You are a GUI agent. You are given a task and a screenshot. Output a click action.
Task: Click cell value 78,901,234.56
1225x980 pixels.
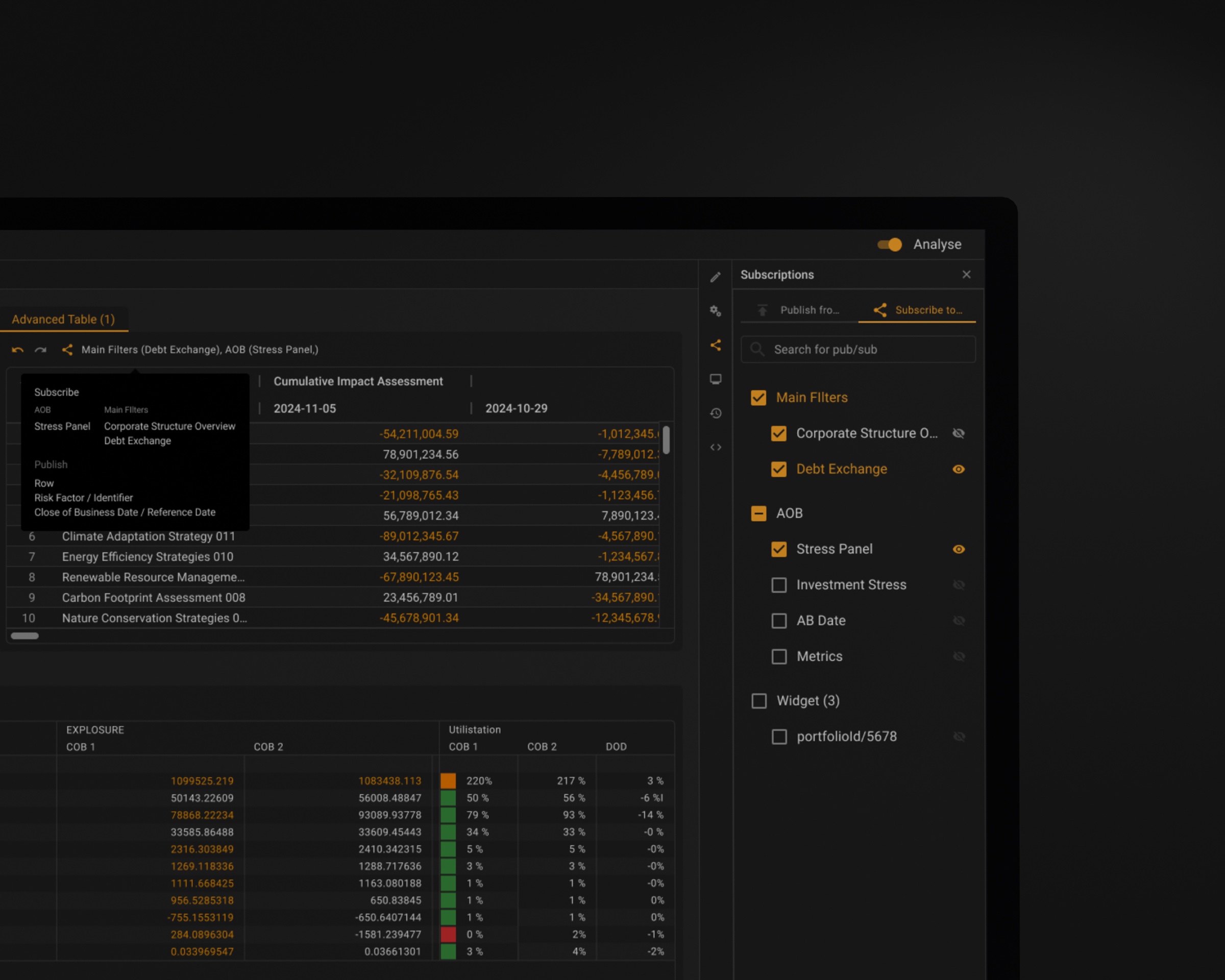click(421, 454)
